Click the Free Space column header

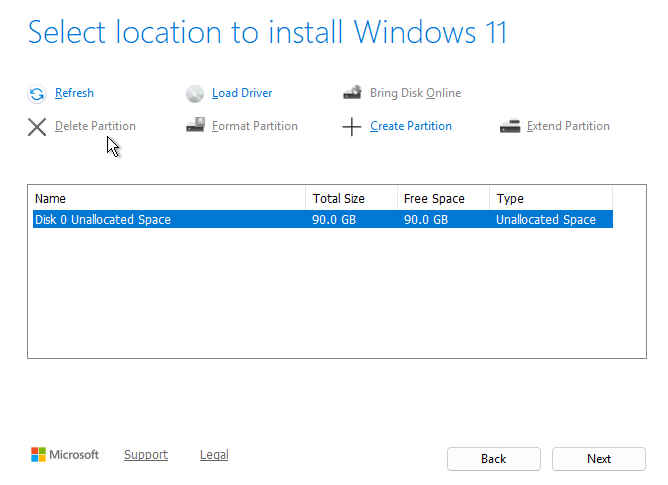[443, 198]
